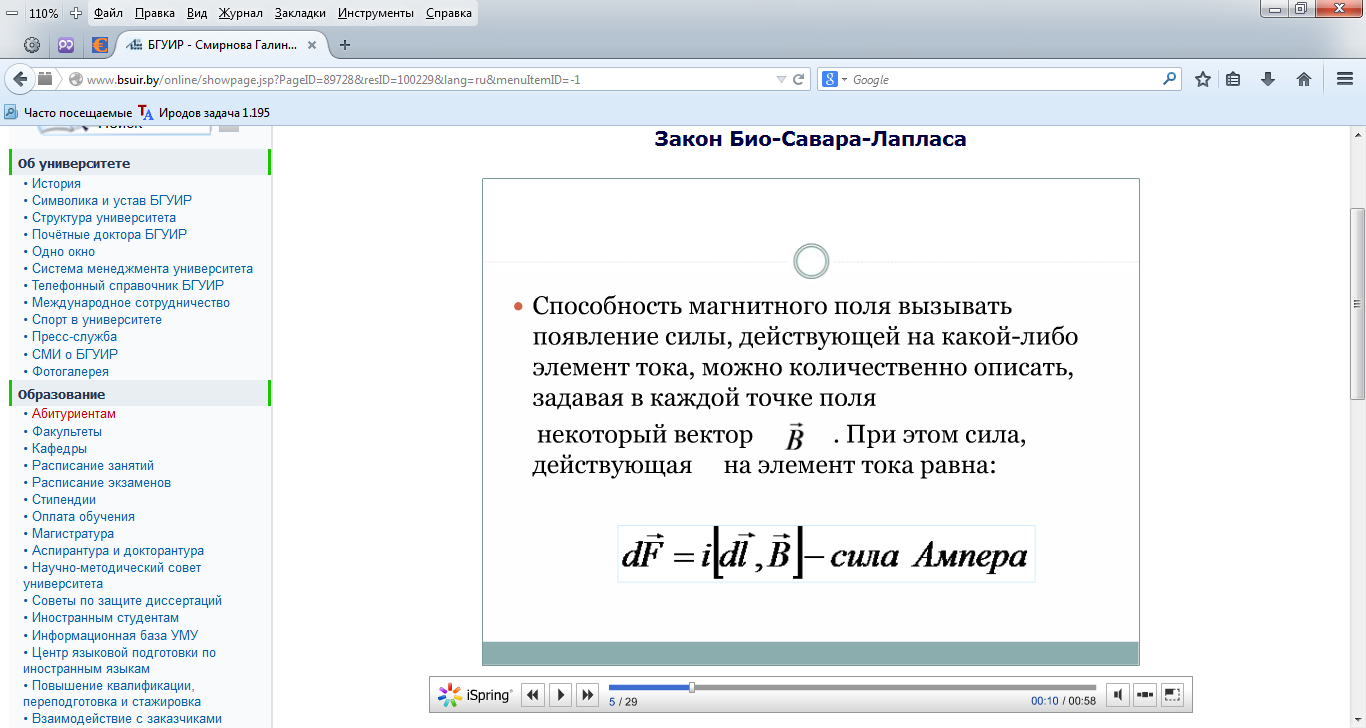Open the URL history dropdown arrow

click(781, 80)
